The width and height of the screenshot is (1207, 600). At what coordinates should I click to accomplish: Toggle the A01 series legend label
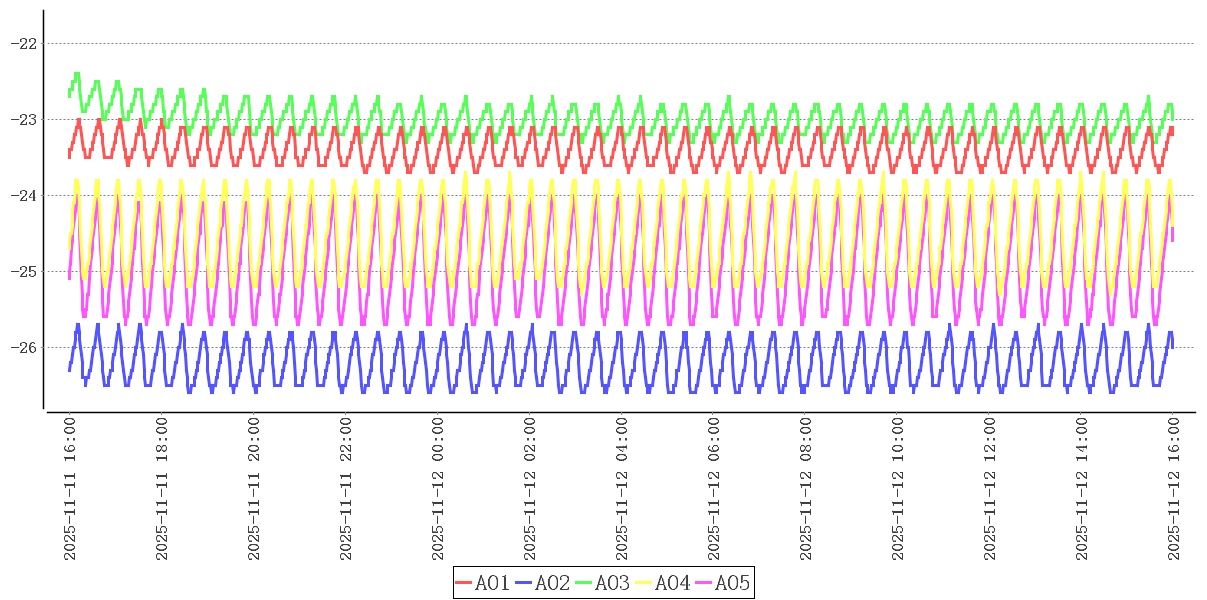tap(492, 583)
